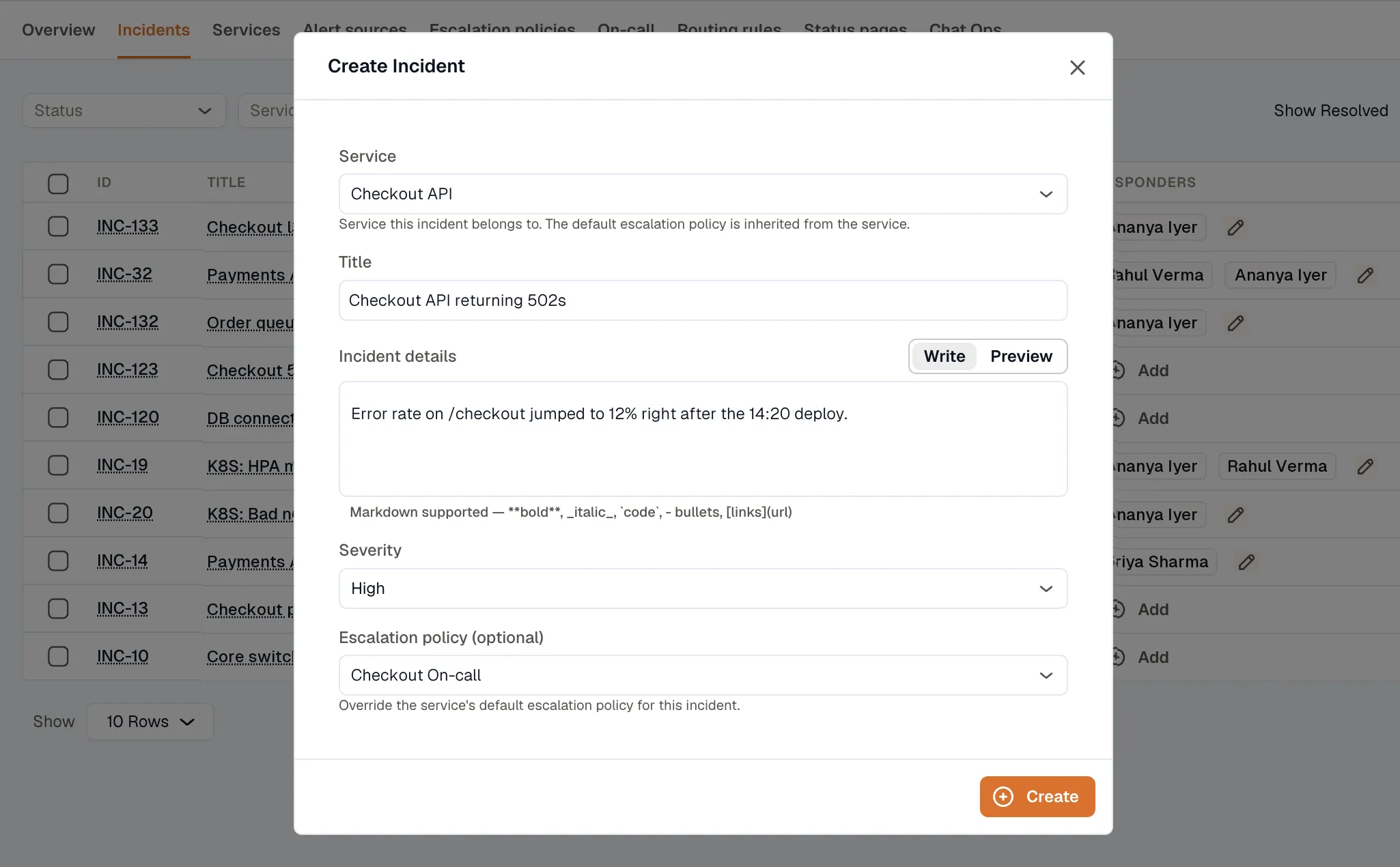1400x867 pixels.
Task: Click Ananya Iyer responder tag on INC-32
Action: click(x=1280, y=275)
